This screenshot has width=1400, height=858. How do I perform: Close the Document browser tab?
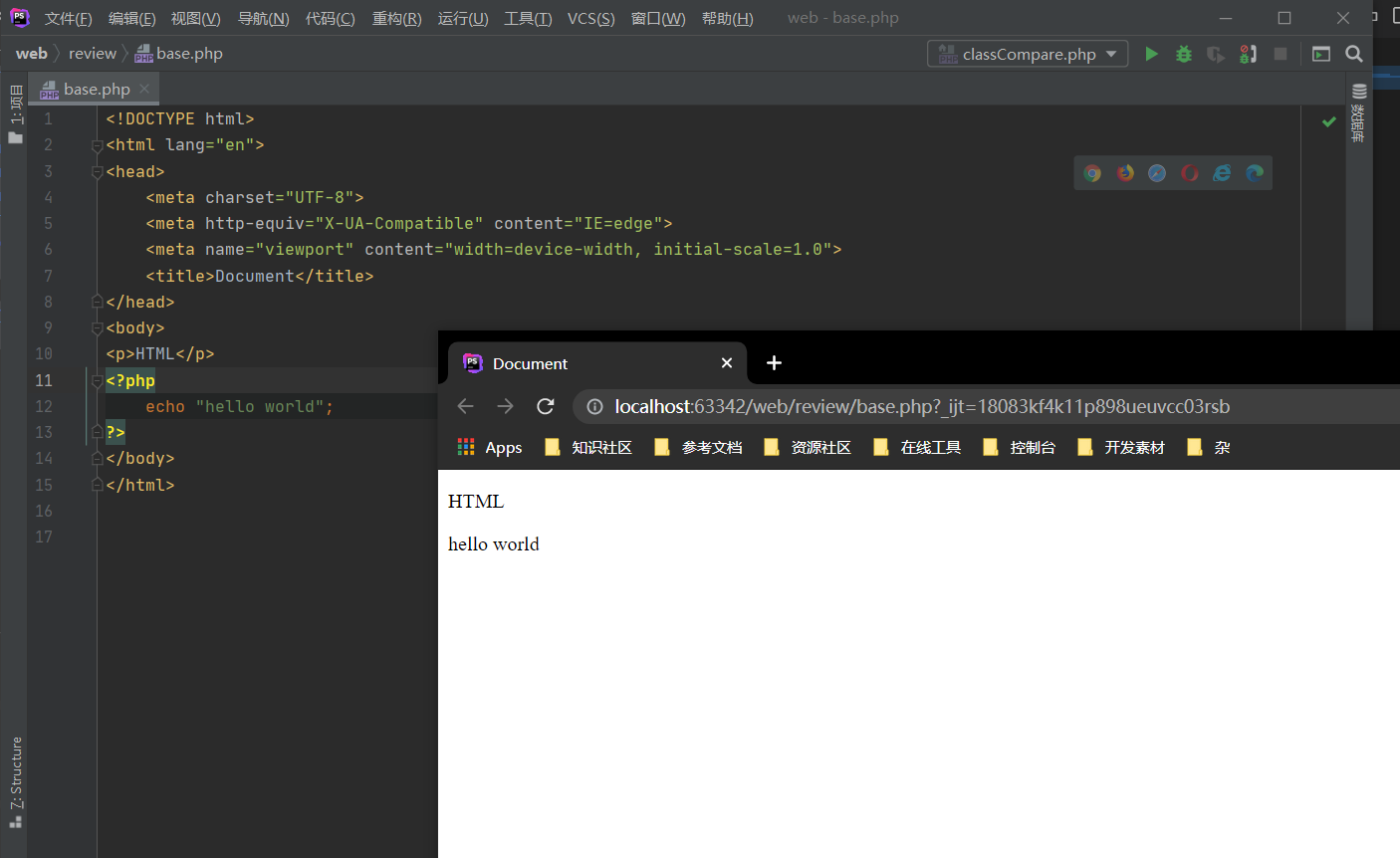pos(727,363)
